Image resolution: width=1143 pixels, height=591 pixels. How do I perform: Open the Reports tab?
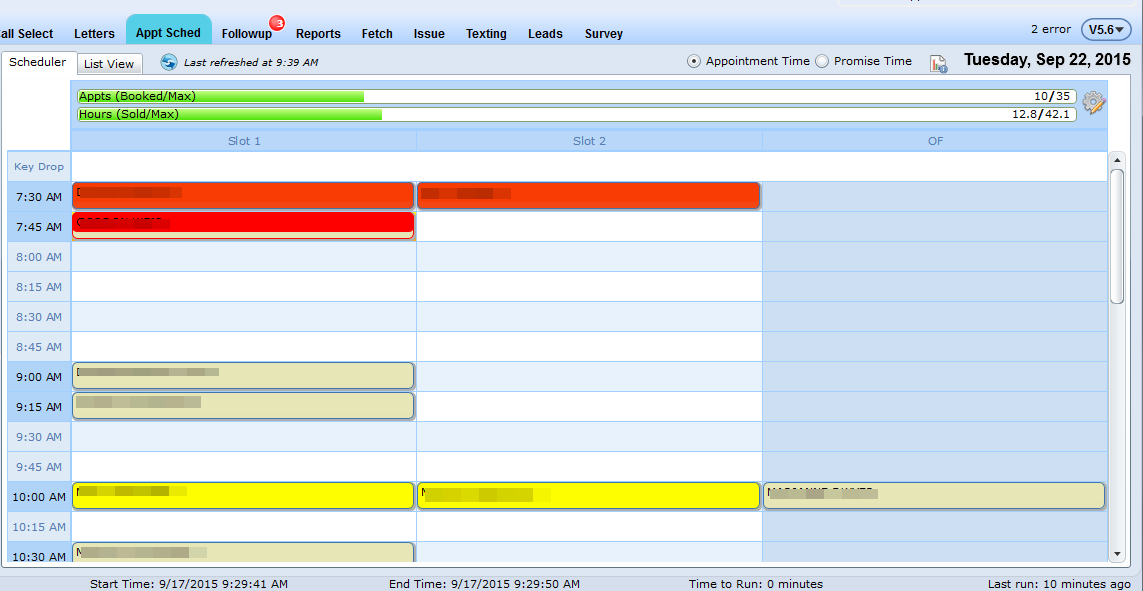318,34
